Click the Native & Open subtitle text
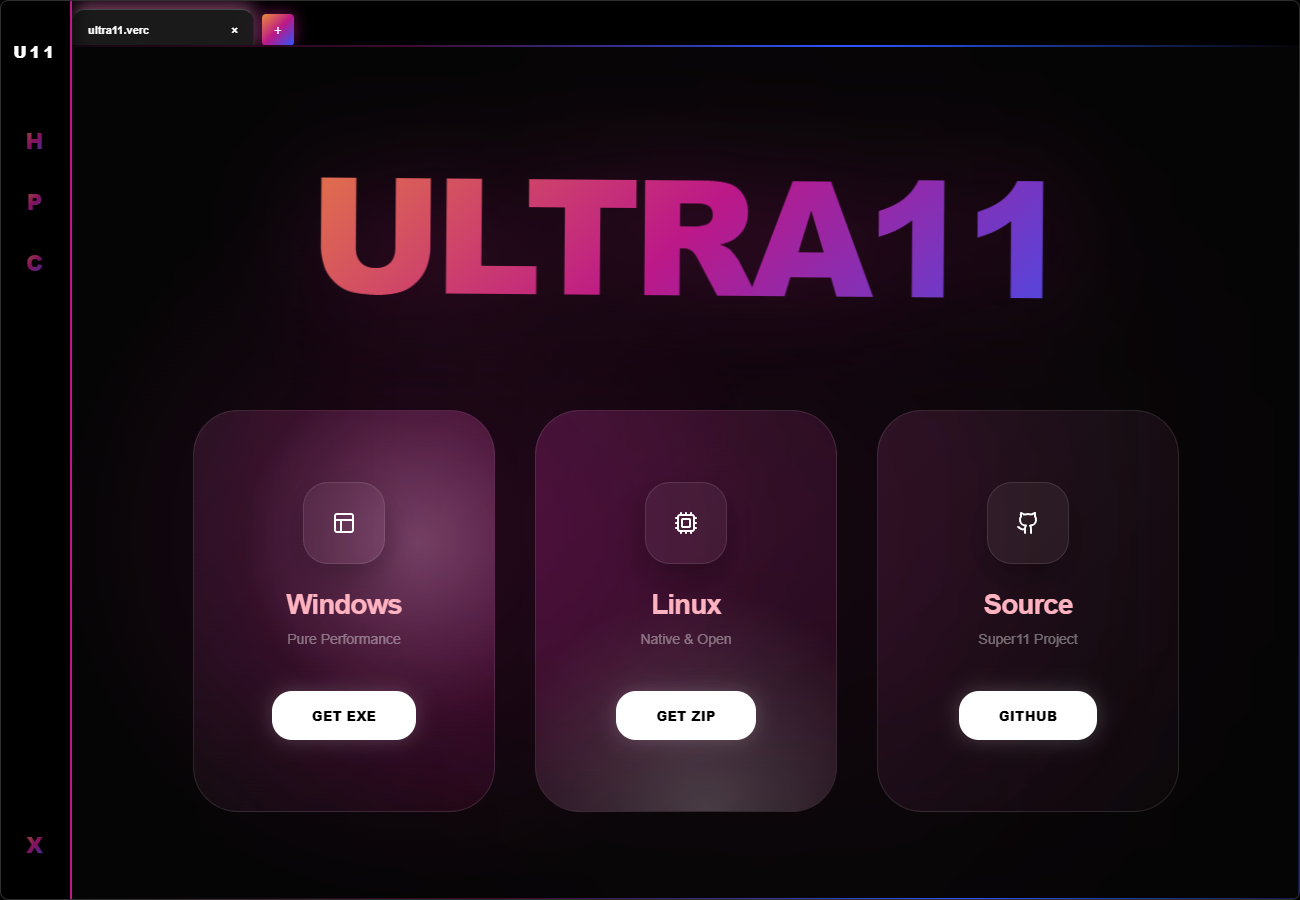1300x900 pixels. (686, 639)
